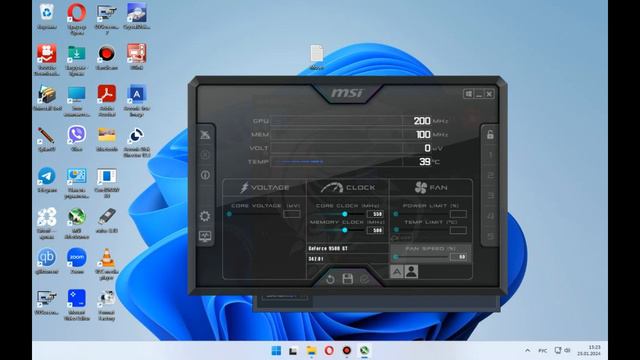
Task: Click the Core Voltage slider handle
Action: [x=229, y=214]
